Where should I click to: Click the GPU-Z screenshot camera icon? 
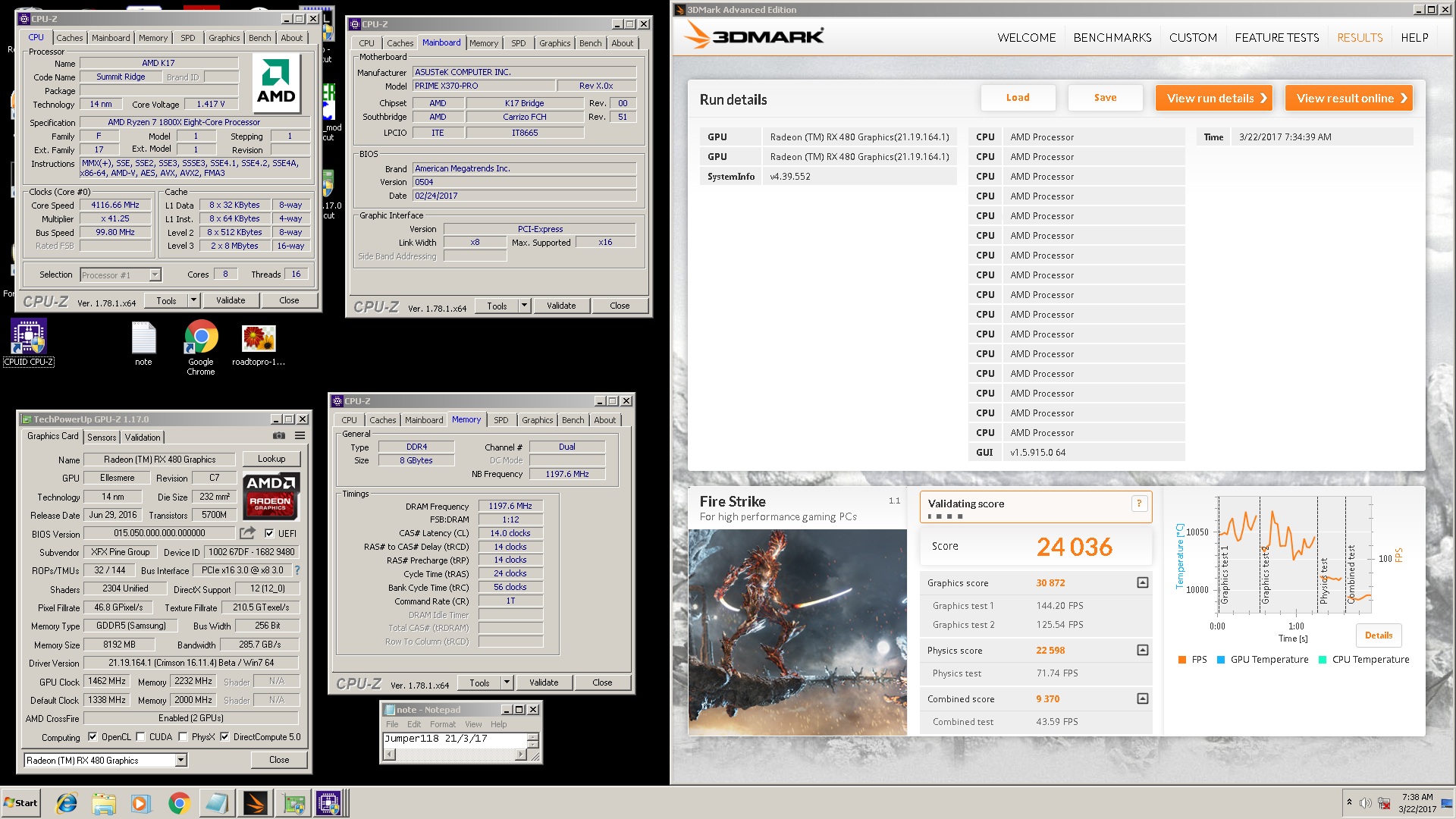tap(279, 436)
